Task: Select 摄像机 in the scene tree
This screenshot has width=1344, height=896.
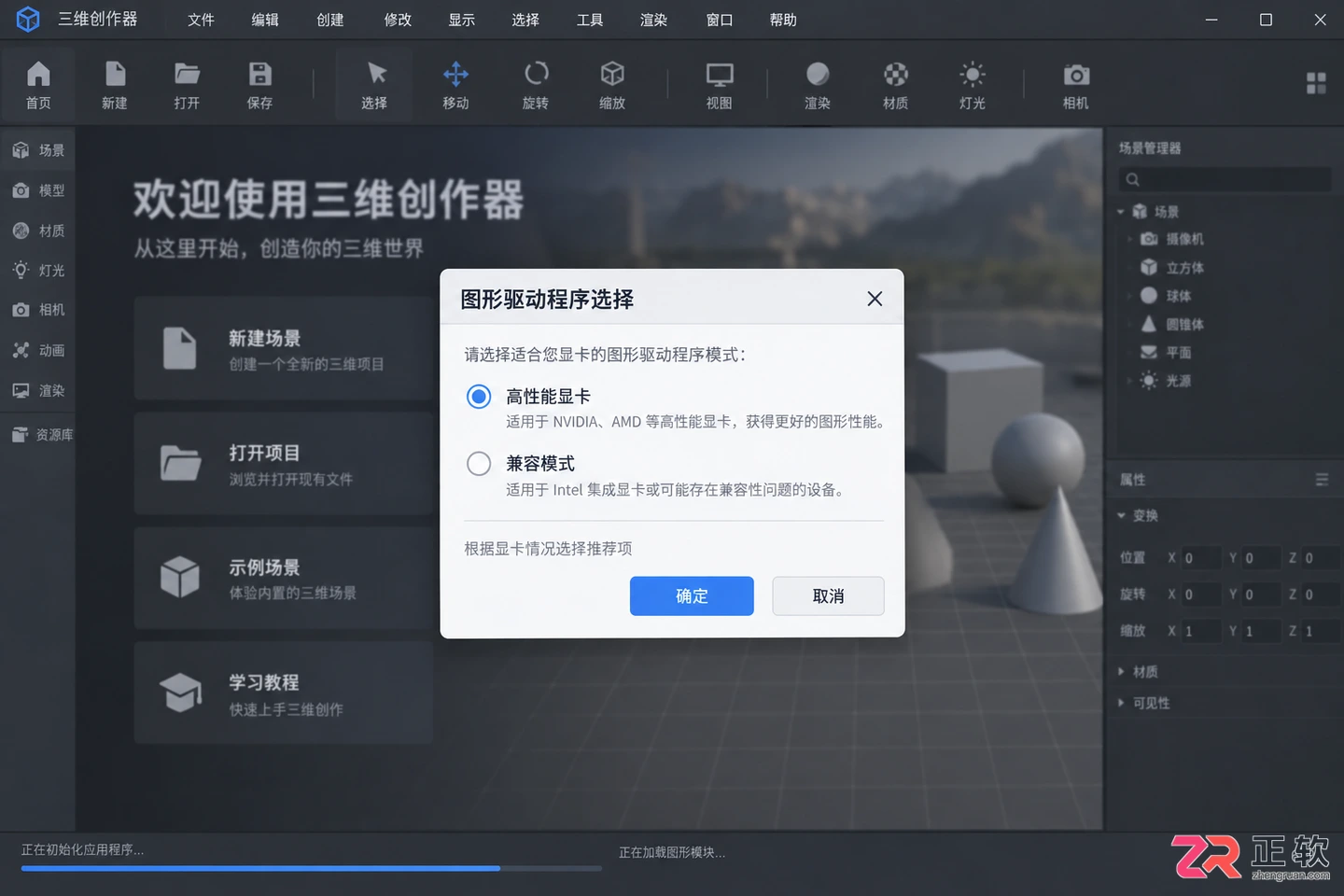Action: click(x=1174, y=239)
